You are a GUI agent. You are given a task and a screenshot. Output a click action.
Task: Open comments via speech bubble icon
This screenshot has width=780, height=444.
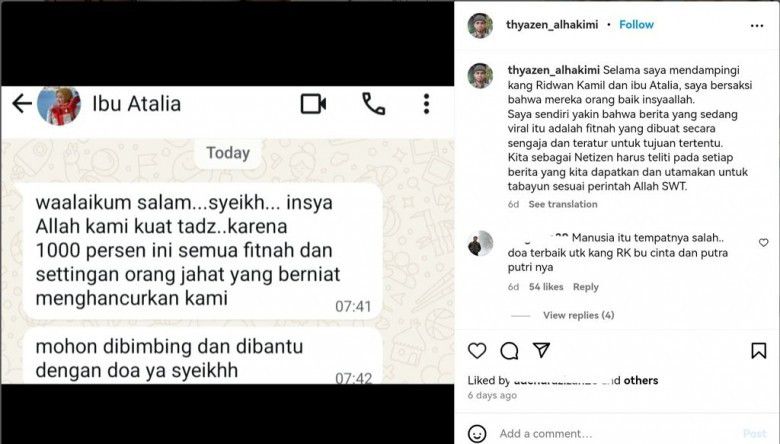coord(509,351)
